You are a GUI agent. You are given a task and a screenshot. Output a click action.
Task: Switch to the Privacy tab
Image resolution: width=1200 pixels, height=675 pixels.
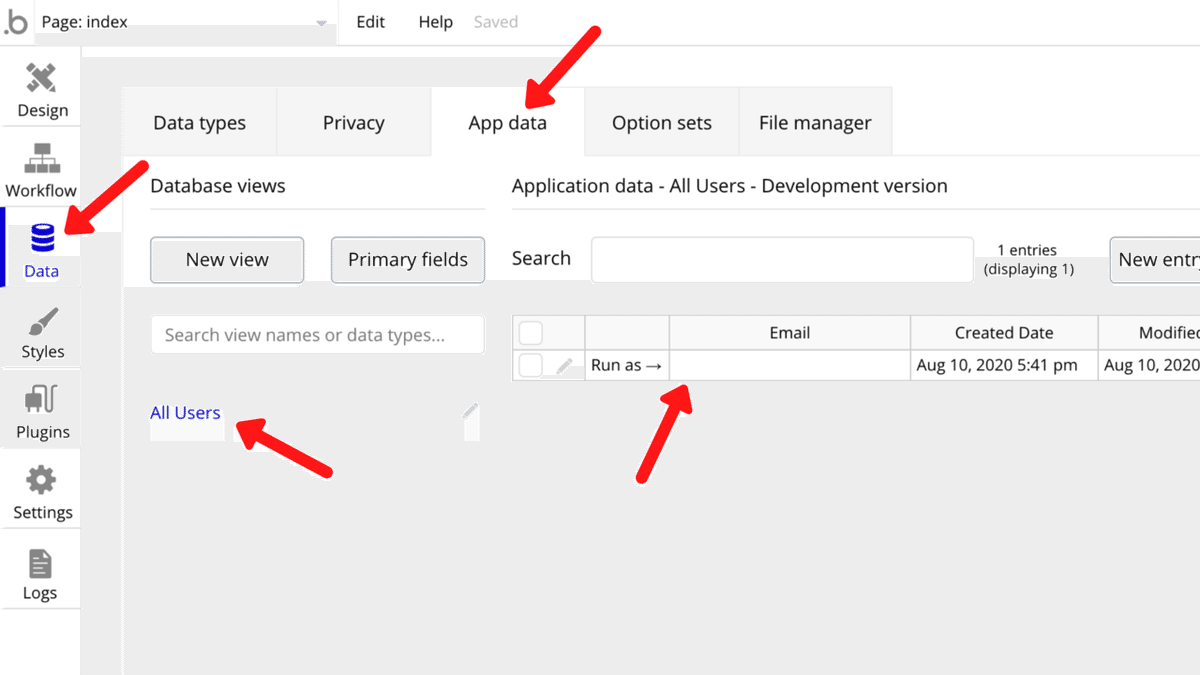353,123
